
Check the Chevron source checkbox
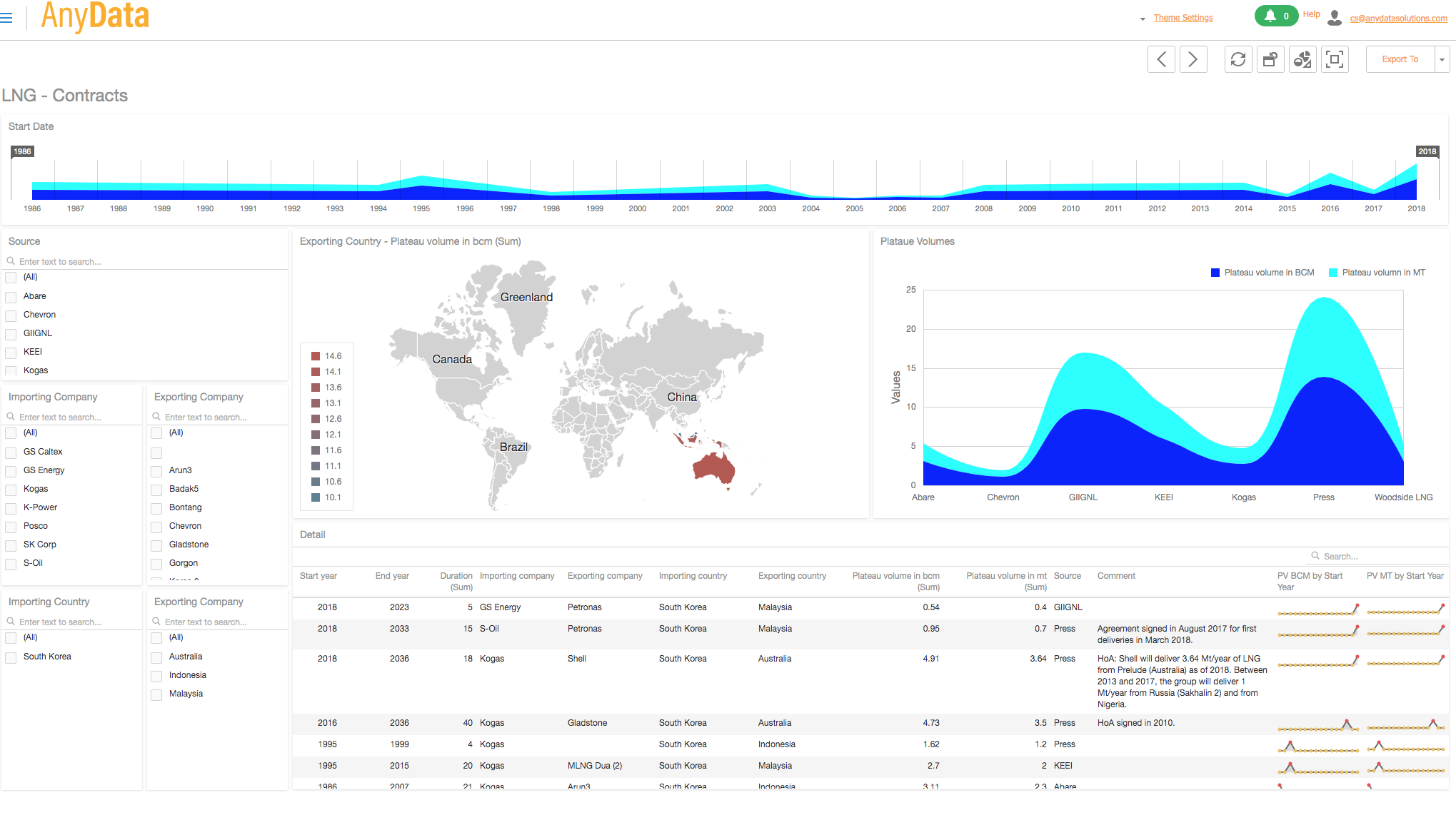11,315
